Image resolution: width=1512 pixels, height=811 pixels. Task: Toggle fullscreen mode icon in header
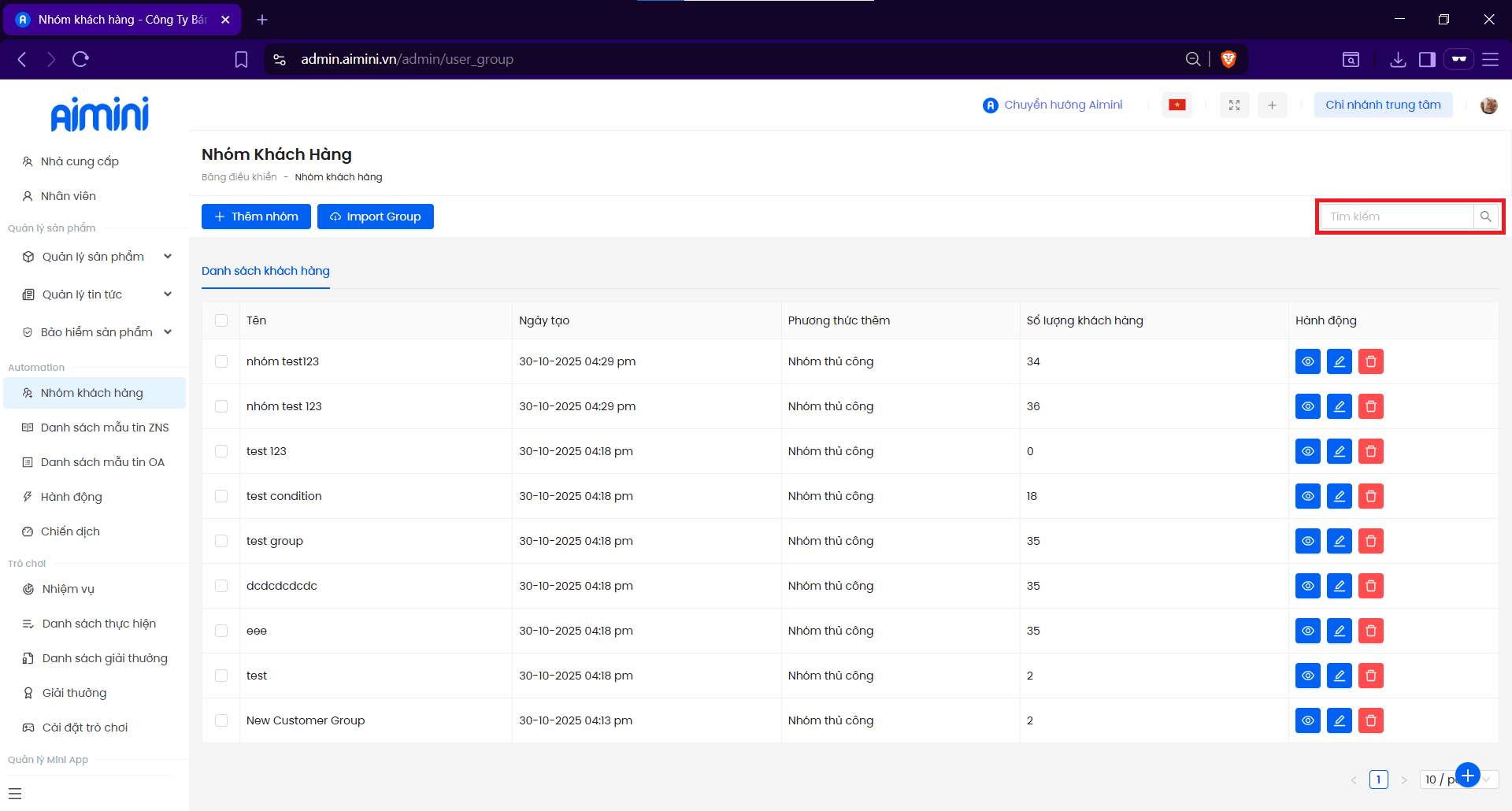click(x=1234, y=105)
